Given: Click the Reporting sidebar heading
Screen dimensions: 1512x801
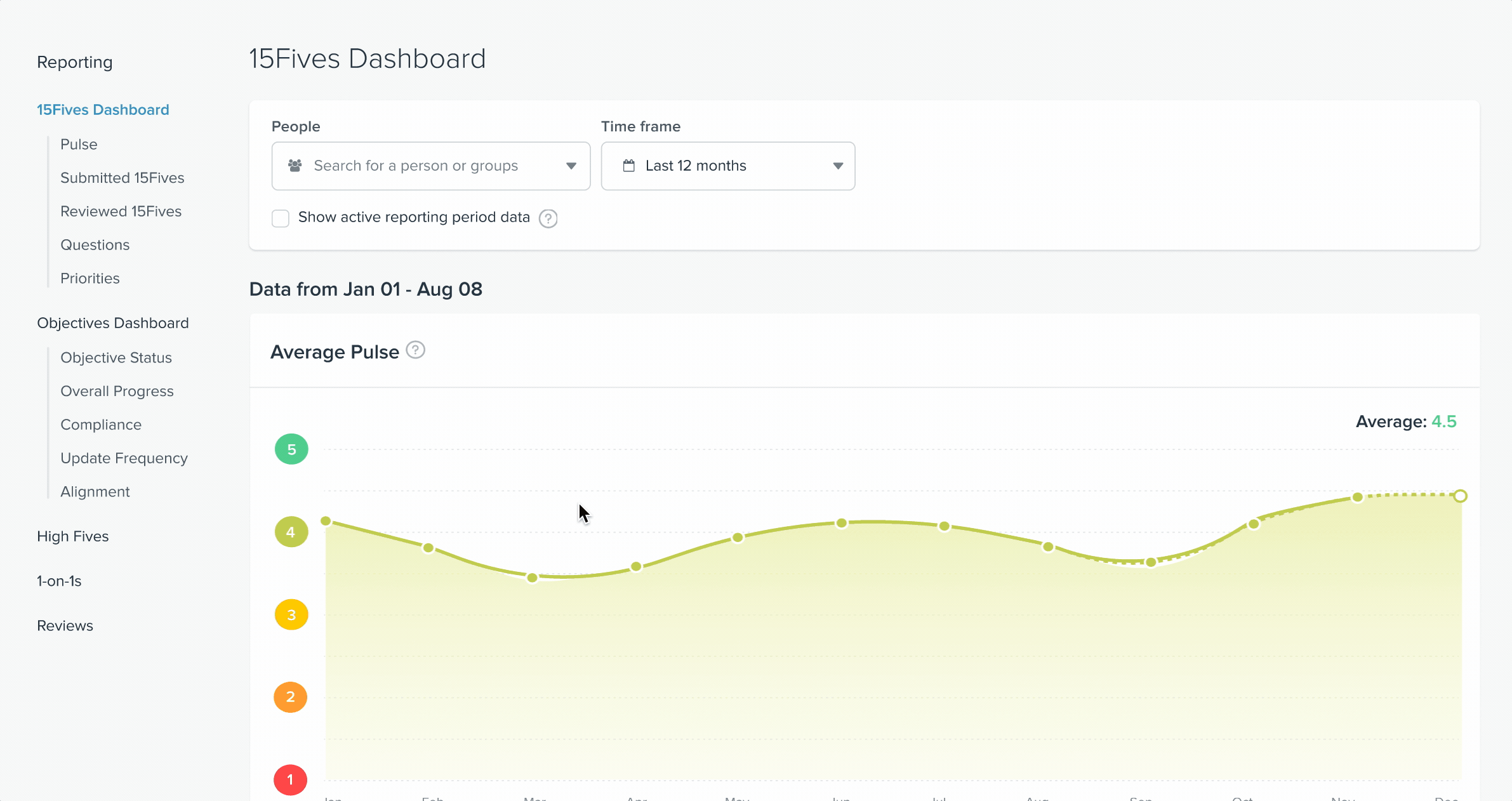Looking at the screenshot, I should coord(75,62).
